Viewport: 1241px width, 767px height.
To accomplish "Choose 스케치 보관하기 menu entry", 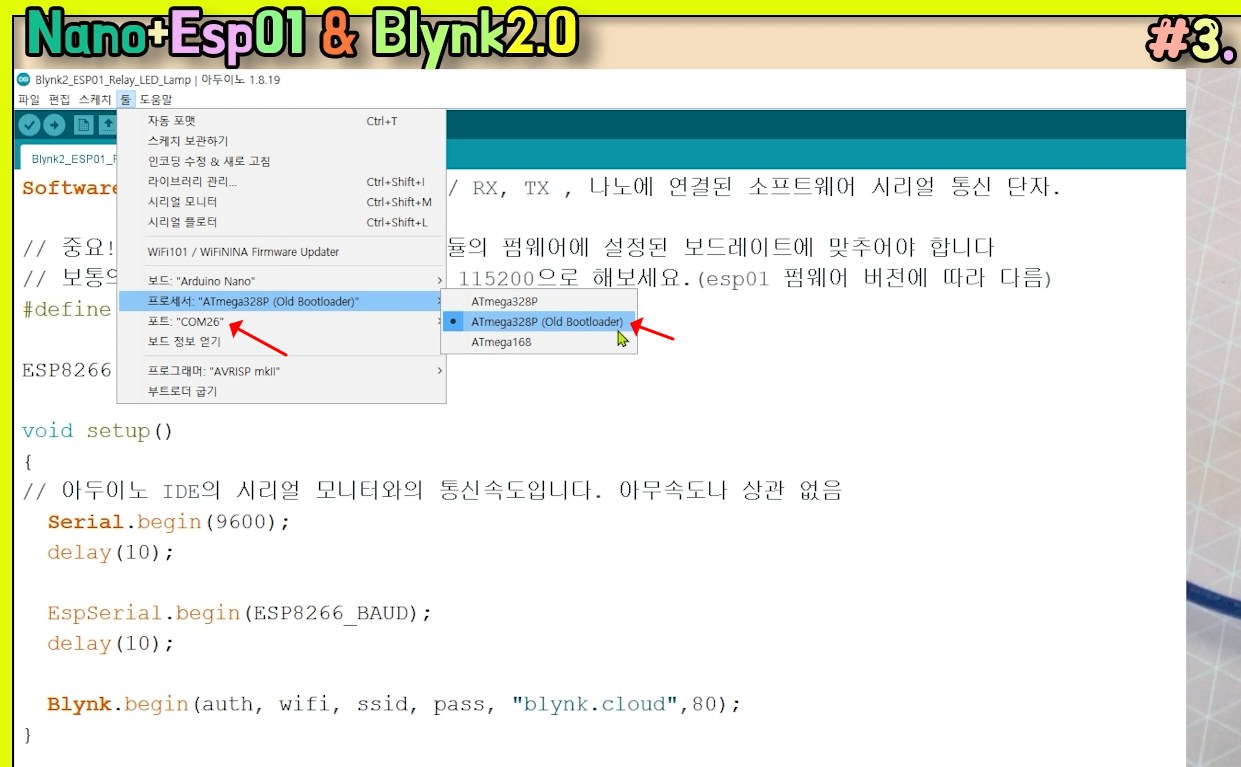I will pyautogui.click(x=281, y=141).
